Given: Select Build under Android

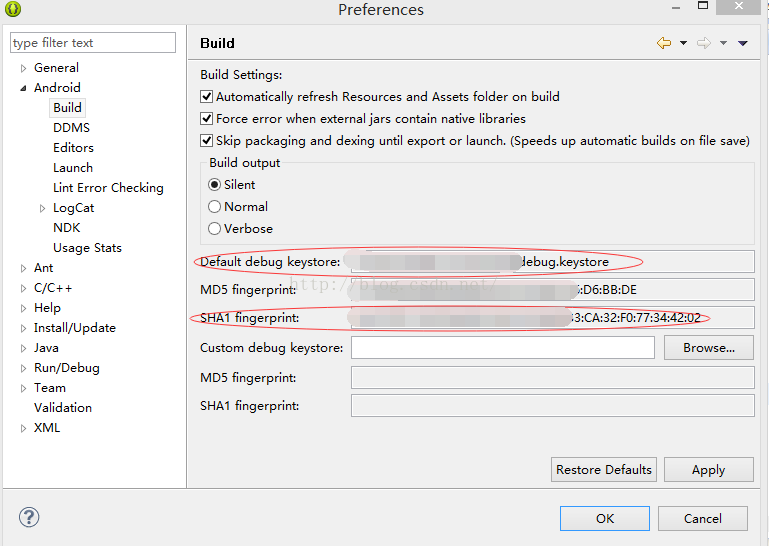Looking at the screenshot, I should pos(67,107).
